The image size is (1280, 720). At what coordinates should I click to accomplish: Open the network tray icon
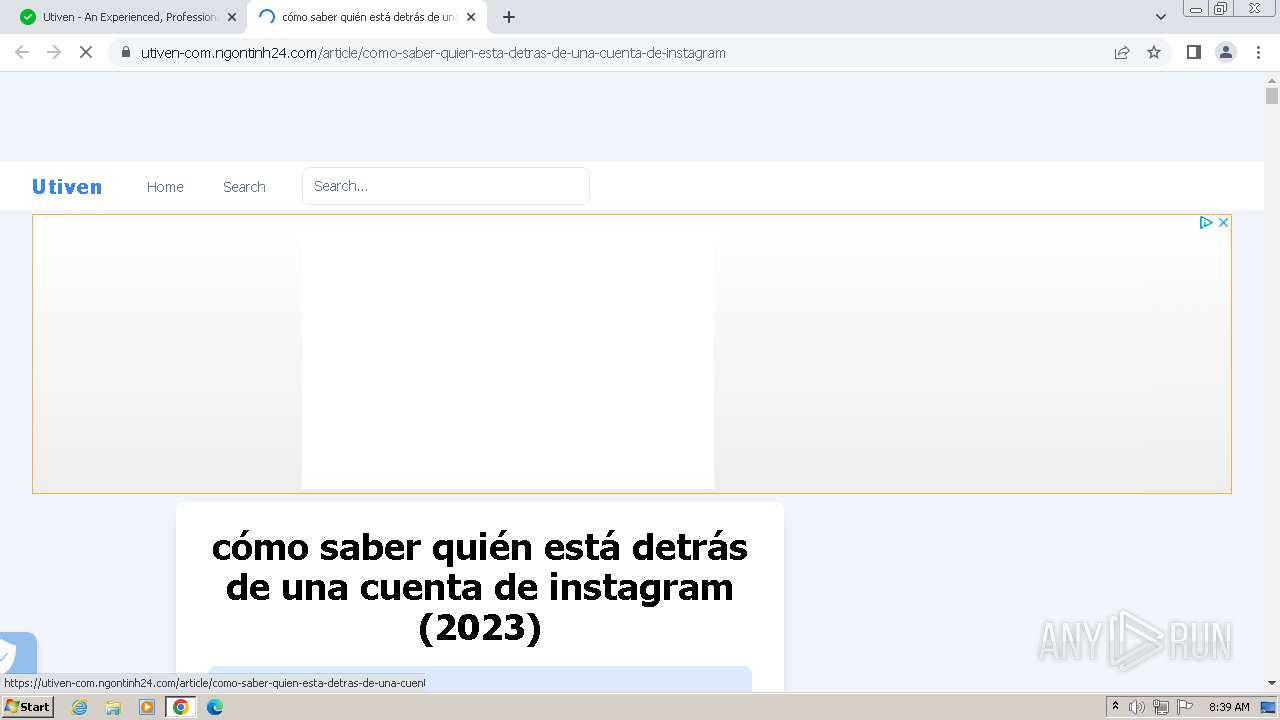pos(1161,707)
